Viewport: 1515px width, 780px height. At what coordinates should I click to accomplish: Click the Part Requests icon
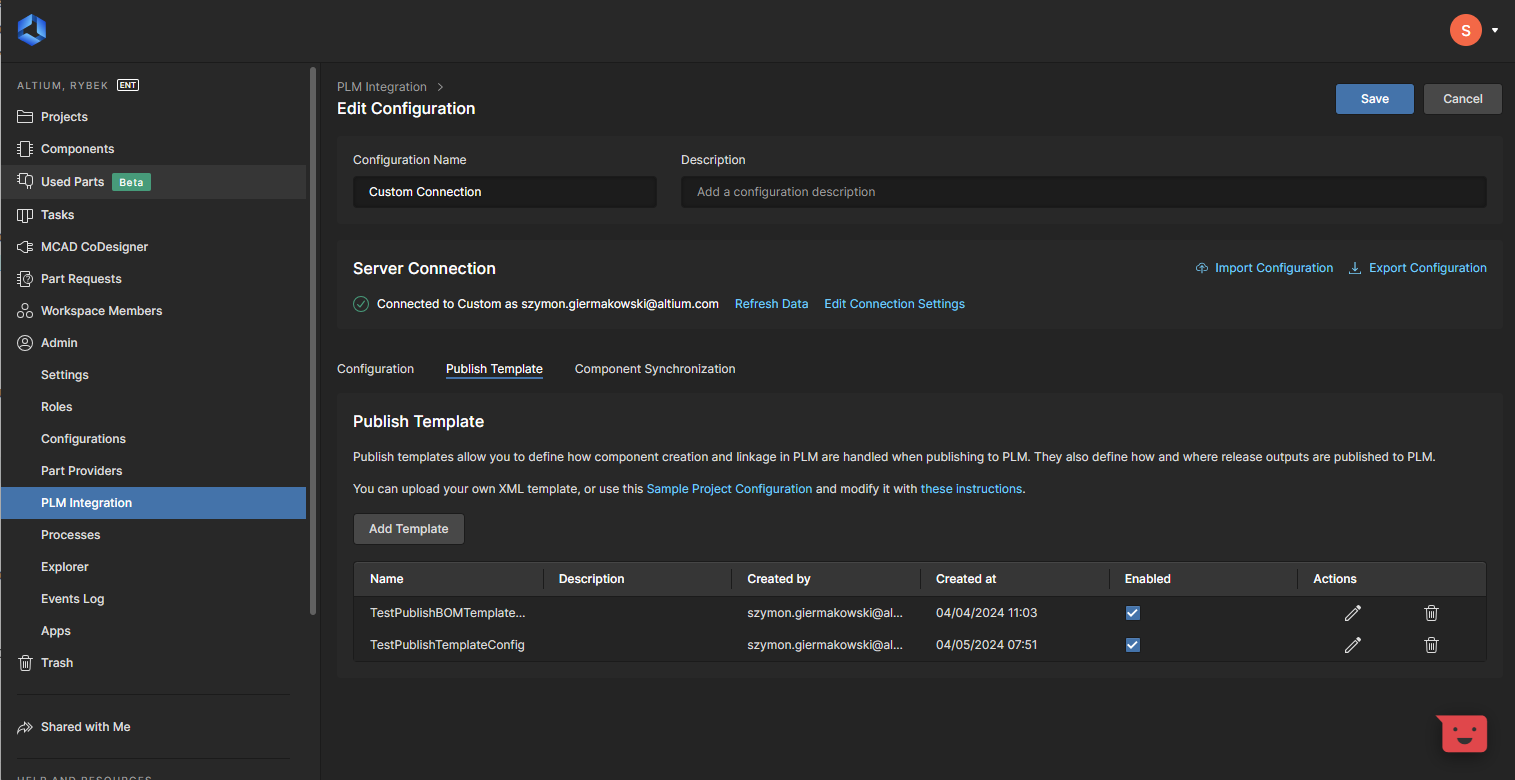(25, 279)
